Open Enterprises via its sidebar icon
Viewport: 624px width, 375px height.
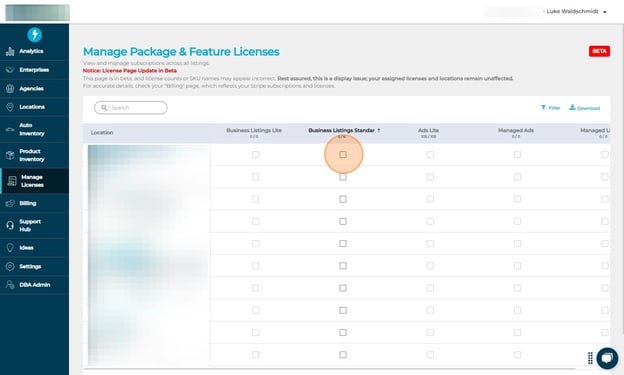coord(10,70)
